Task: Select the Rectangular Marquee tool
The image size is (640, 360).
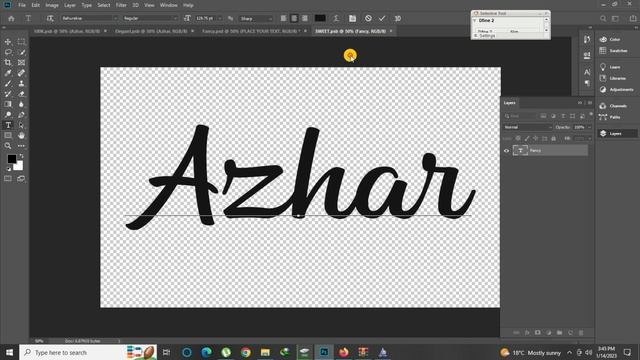Action: click(21, 42)
